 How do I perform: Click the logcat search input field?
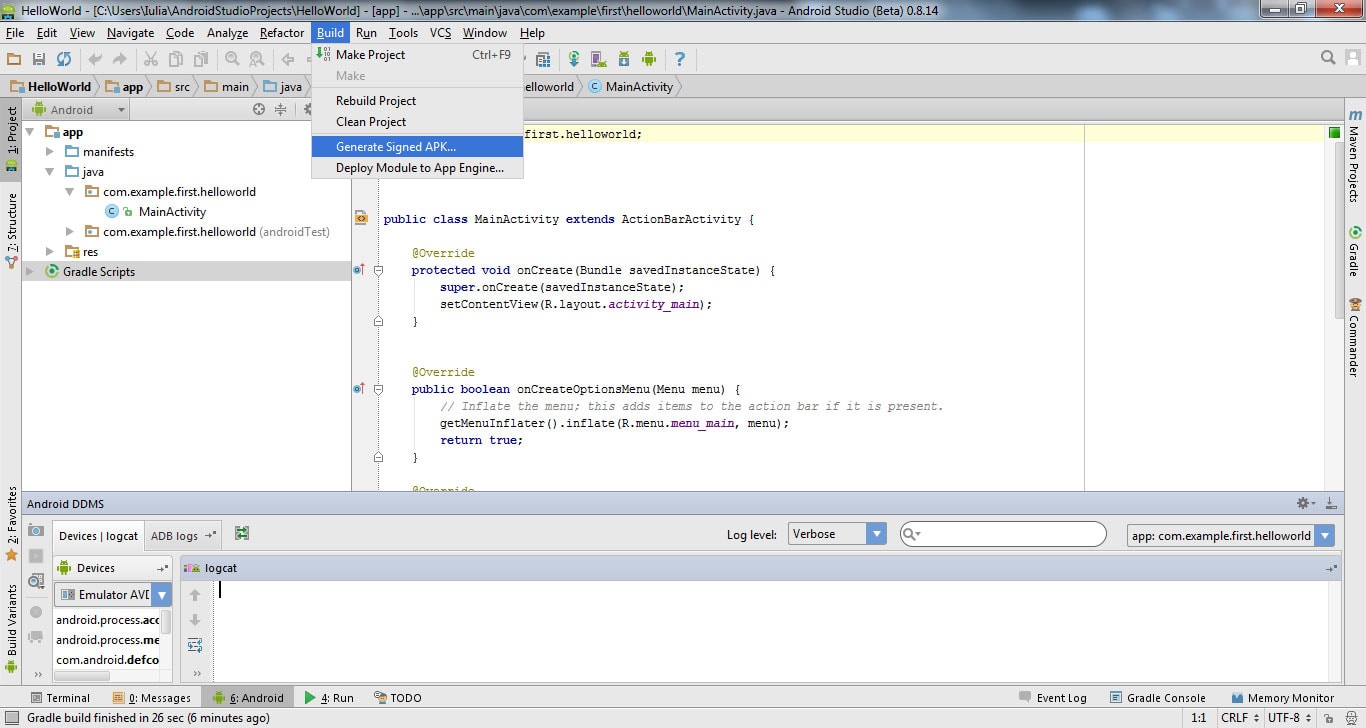click(1003, 534)
